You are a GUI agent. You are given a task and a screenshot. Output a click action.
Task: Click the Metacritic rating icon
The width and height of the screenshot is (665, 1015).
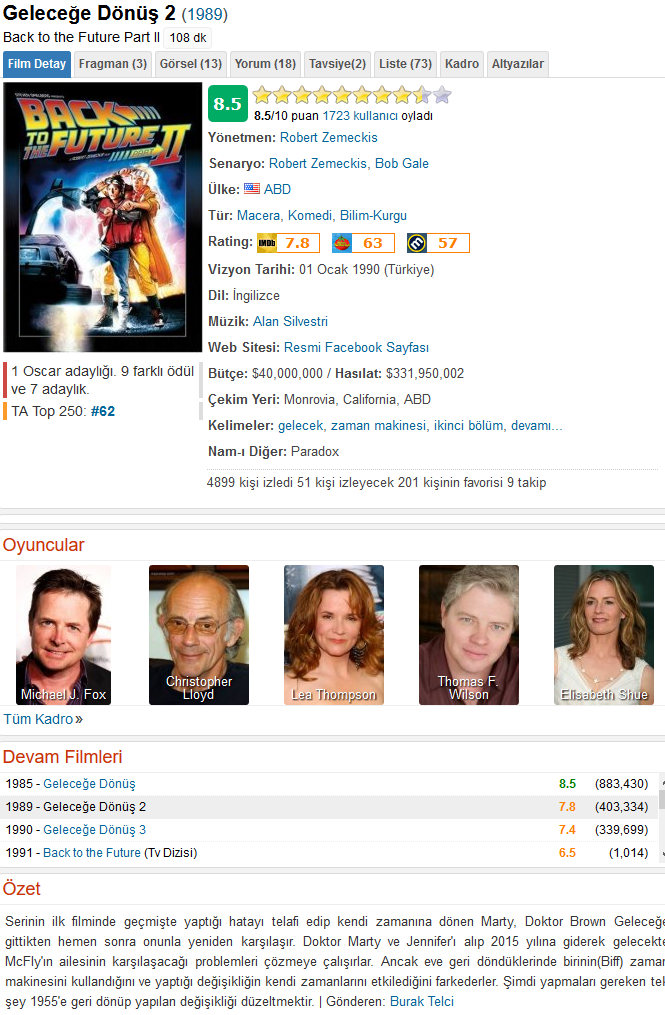[417, 243]
